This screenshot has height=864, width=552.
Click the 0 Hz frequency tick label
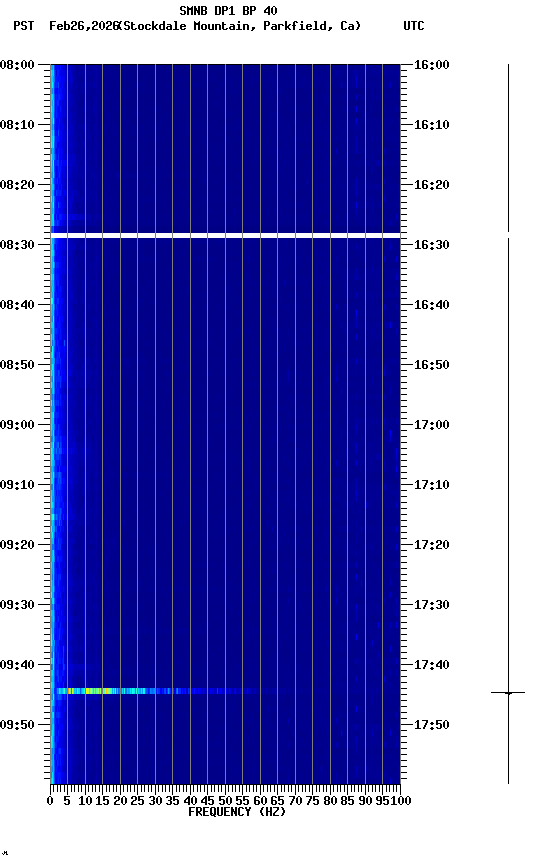click(50, 801)
